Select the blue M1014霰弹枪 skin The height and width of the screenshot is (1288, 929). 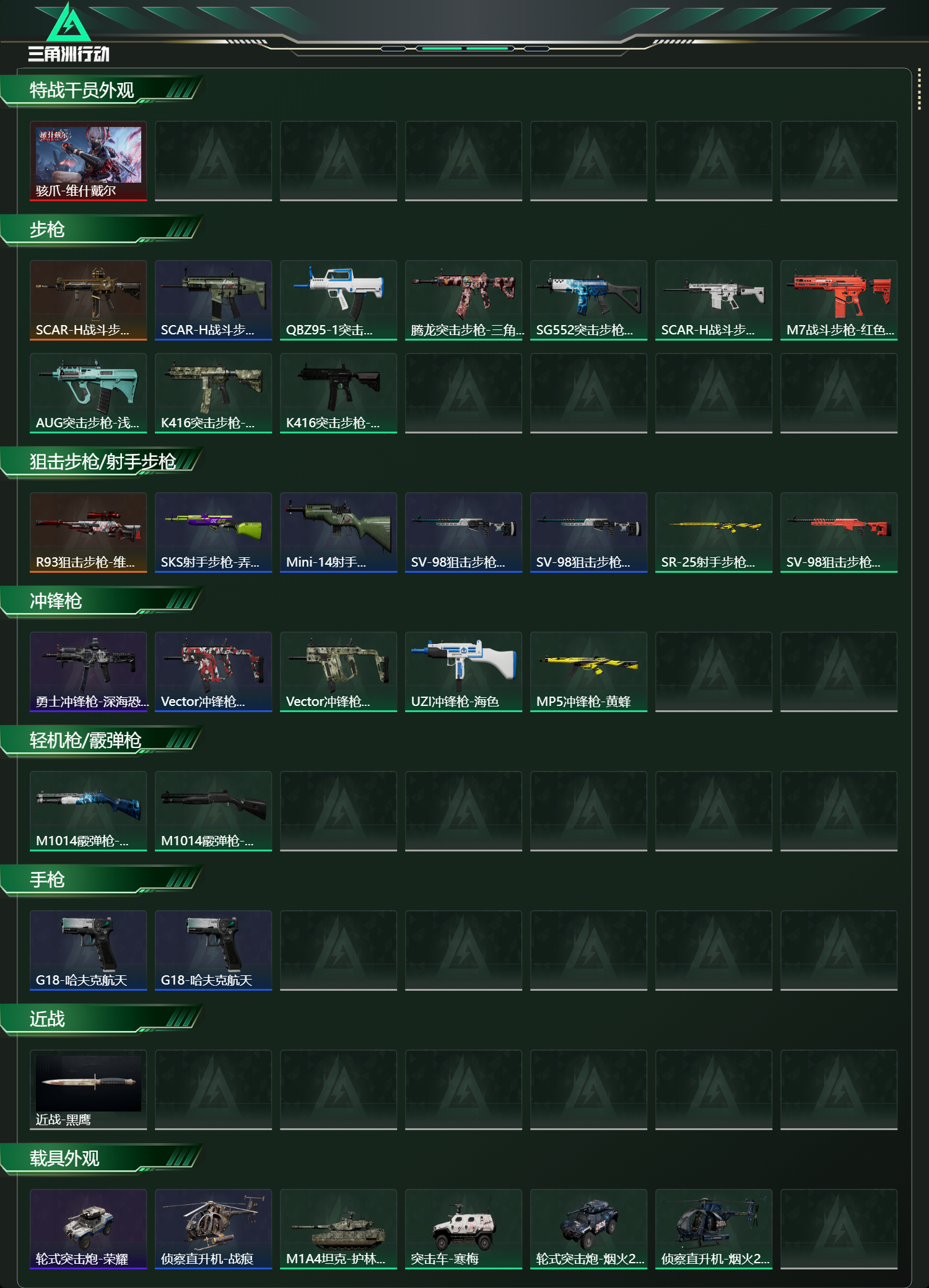(x=89, y=811)
